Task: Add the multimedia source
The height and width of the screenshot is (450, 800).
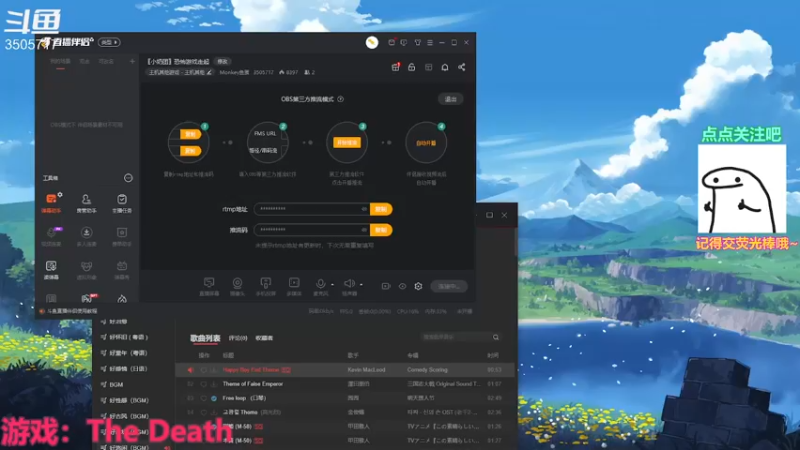Action: click(x=294, y=286)
